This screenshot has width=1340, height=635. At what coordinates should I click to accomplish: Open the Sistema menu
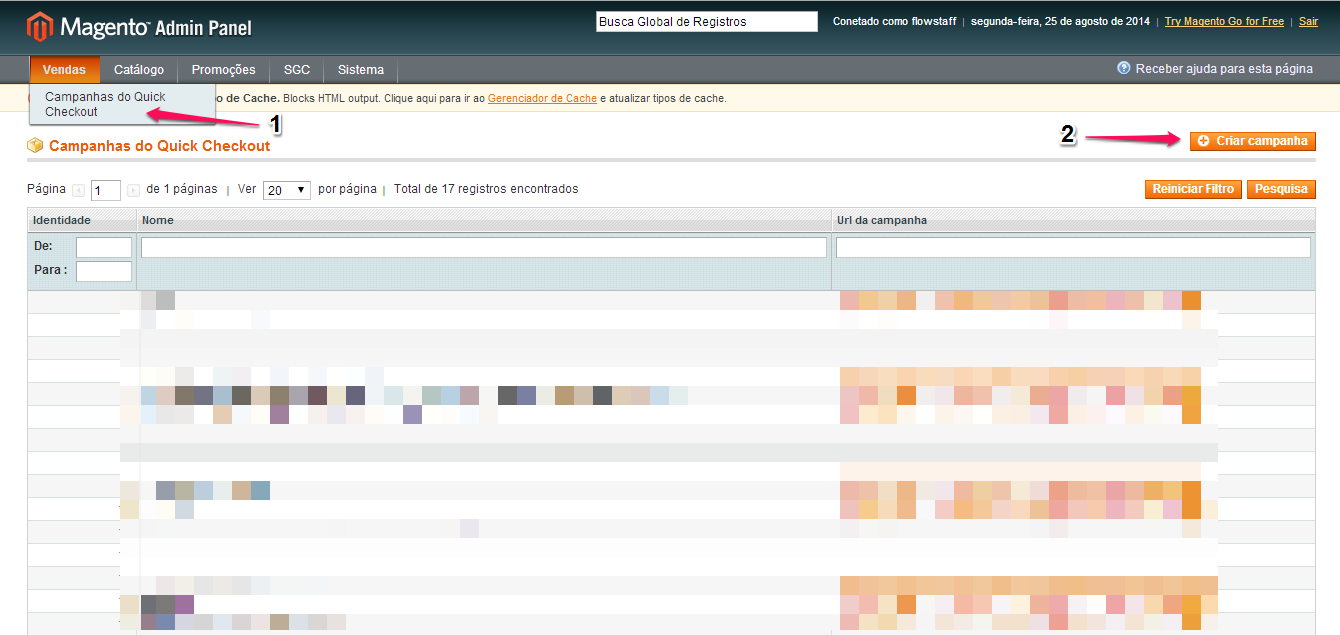coord(361,70)
